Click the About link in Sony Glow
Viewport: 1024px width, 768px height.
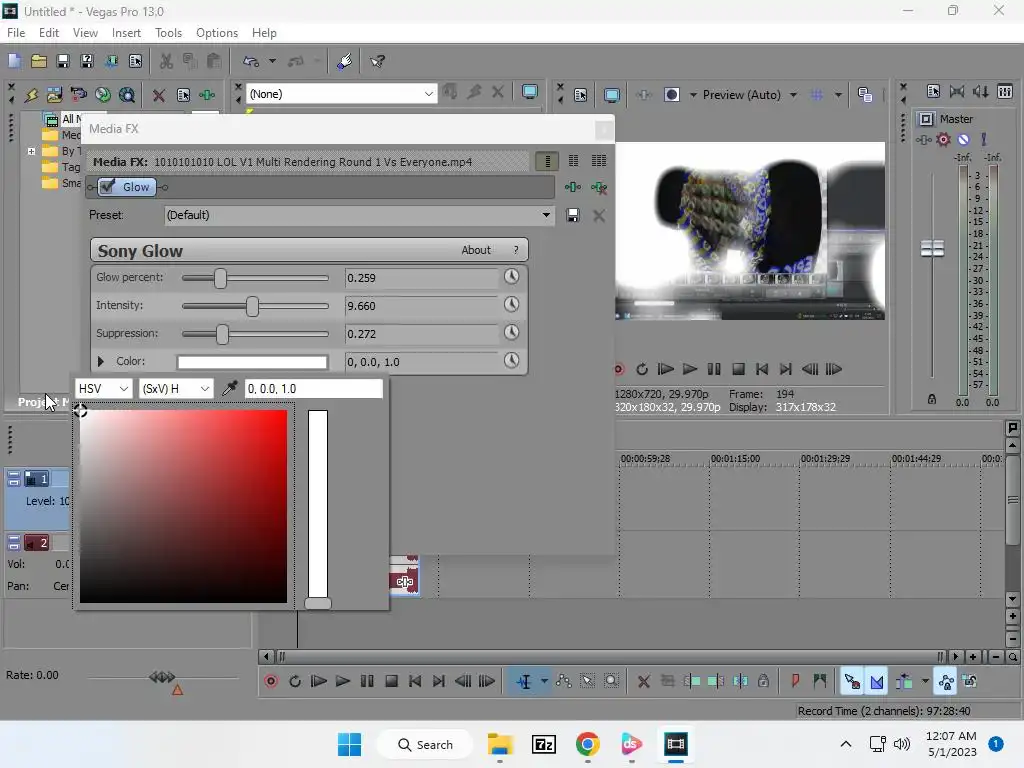tap(475, 250)
